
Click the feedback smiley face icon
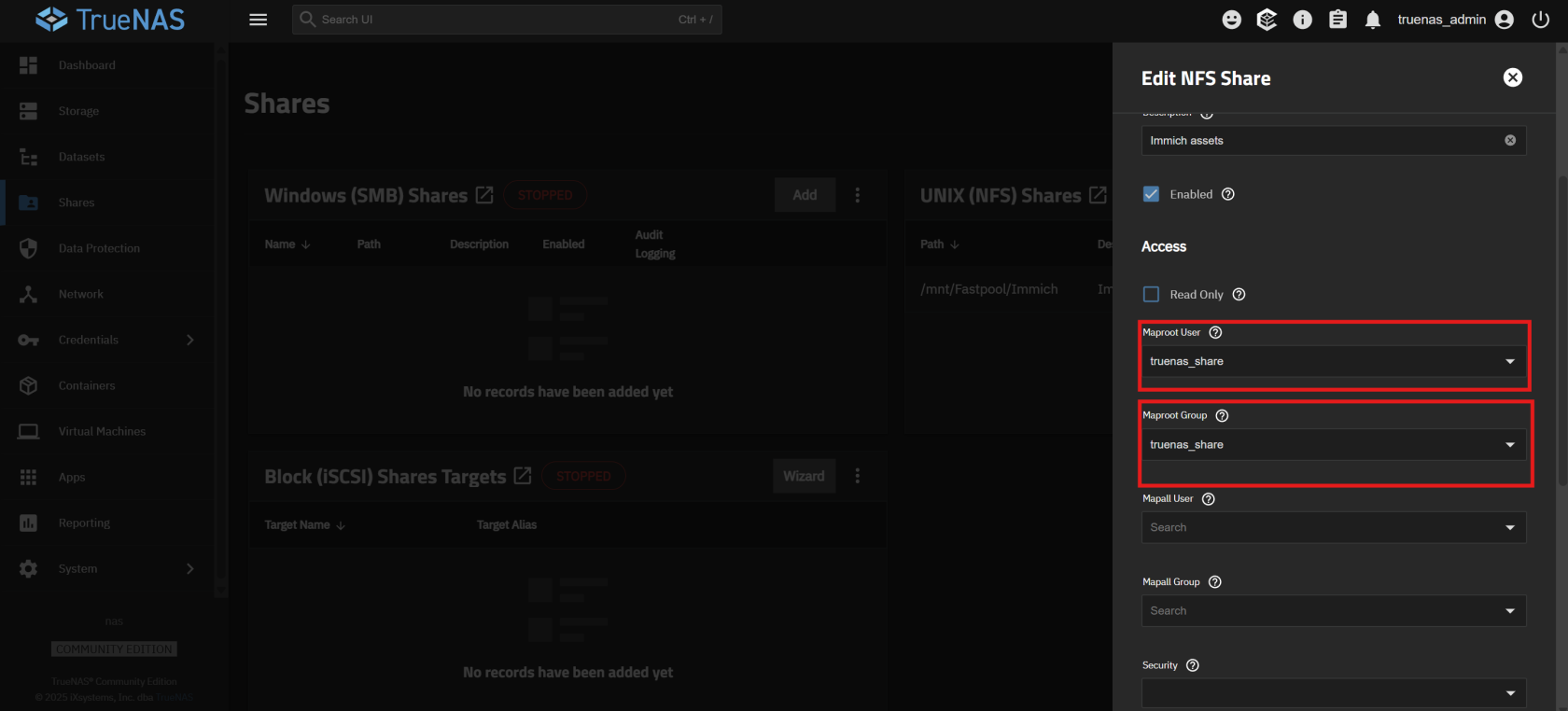(1232, 20)
